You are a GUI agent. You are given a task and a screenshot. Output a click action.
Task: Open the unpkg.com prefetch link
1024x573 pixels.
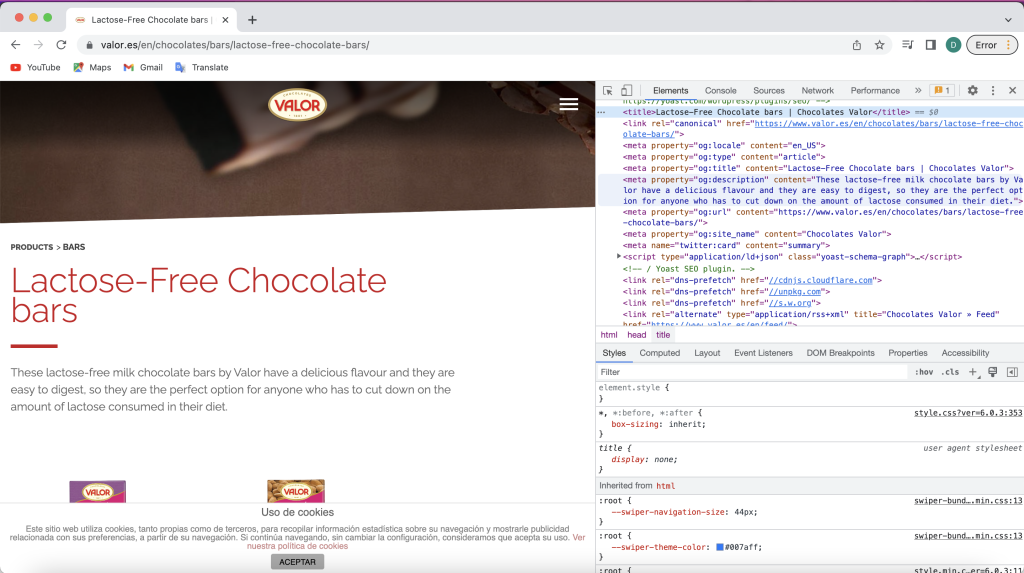[x=794, y=291]
